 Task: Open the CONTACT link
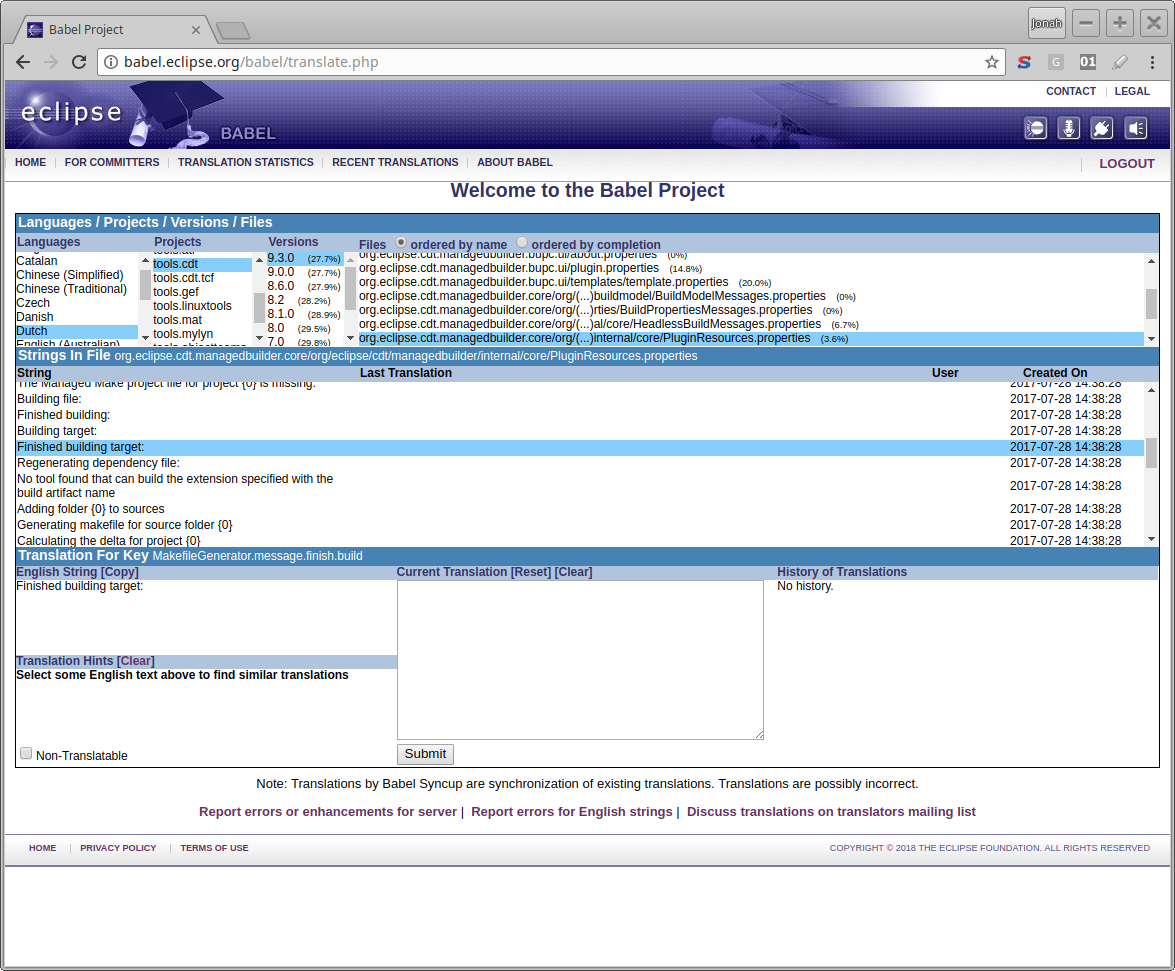1071,91
